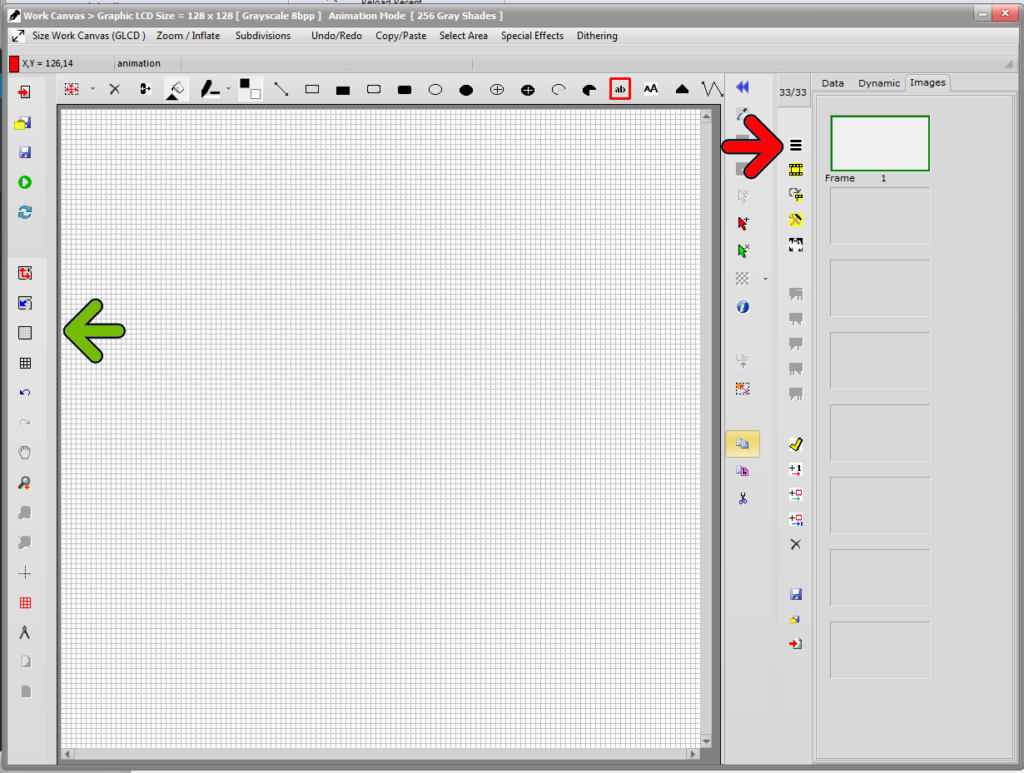Open the Special Effects menu

pyautogui.click(x=531, y=36)
